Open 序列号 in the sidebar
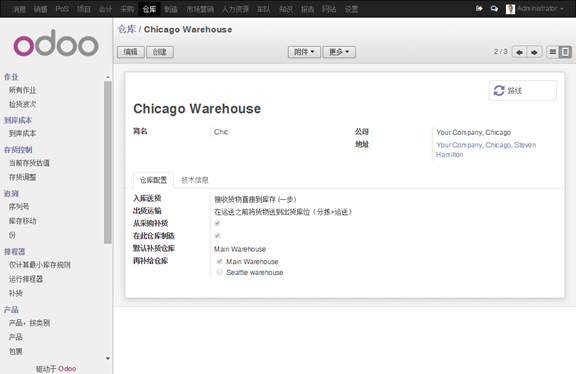The width and height of the screenshot is (576, 374). [19, 206]
